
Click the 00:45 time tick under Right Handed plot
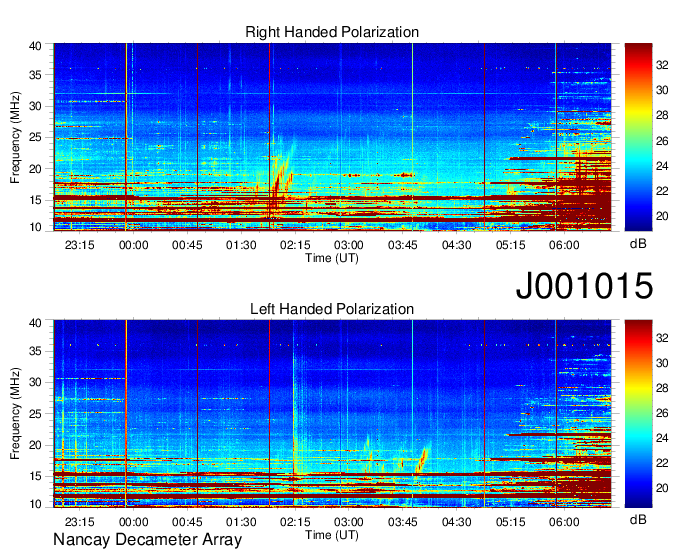pyautogui.click(x=187, y=245)
